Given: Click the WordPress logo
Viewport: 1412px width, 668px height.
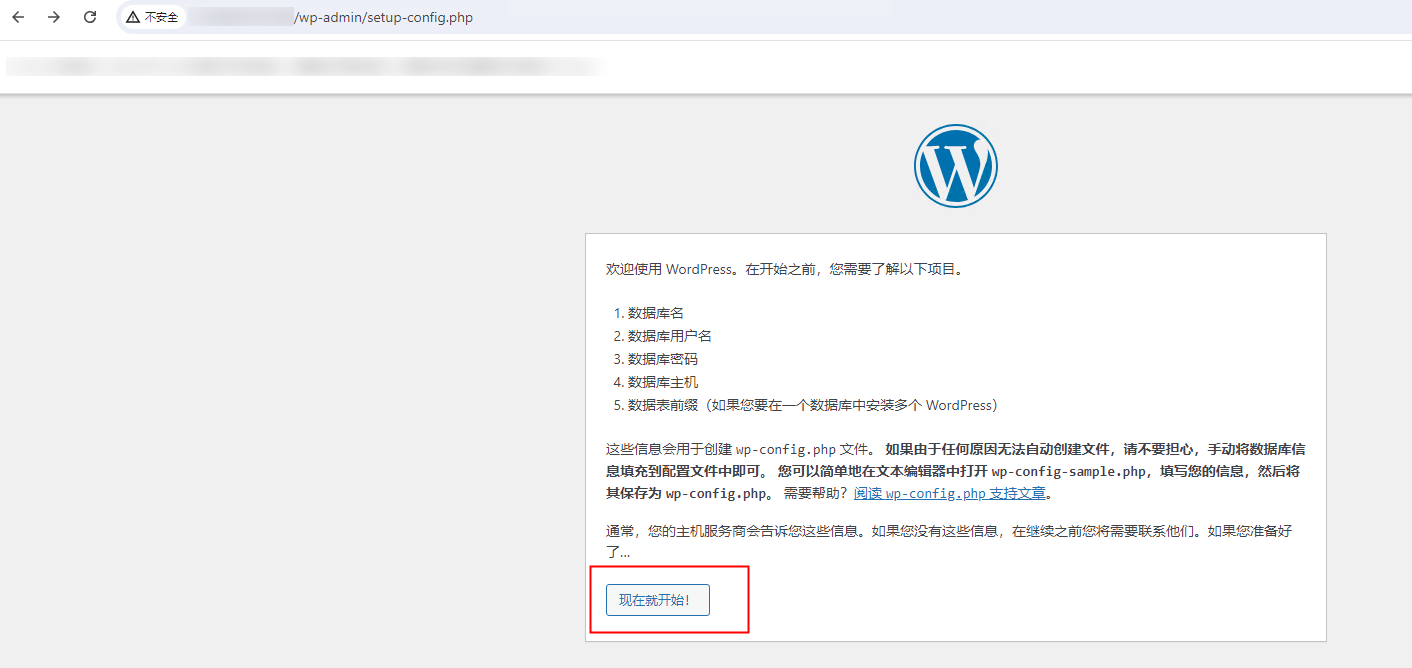Looking at the screenshot, I should click(x=956, y=166).
